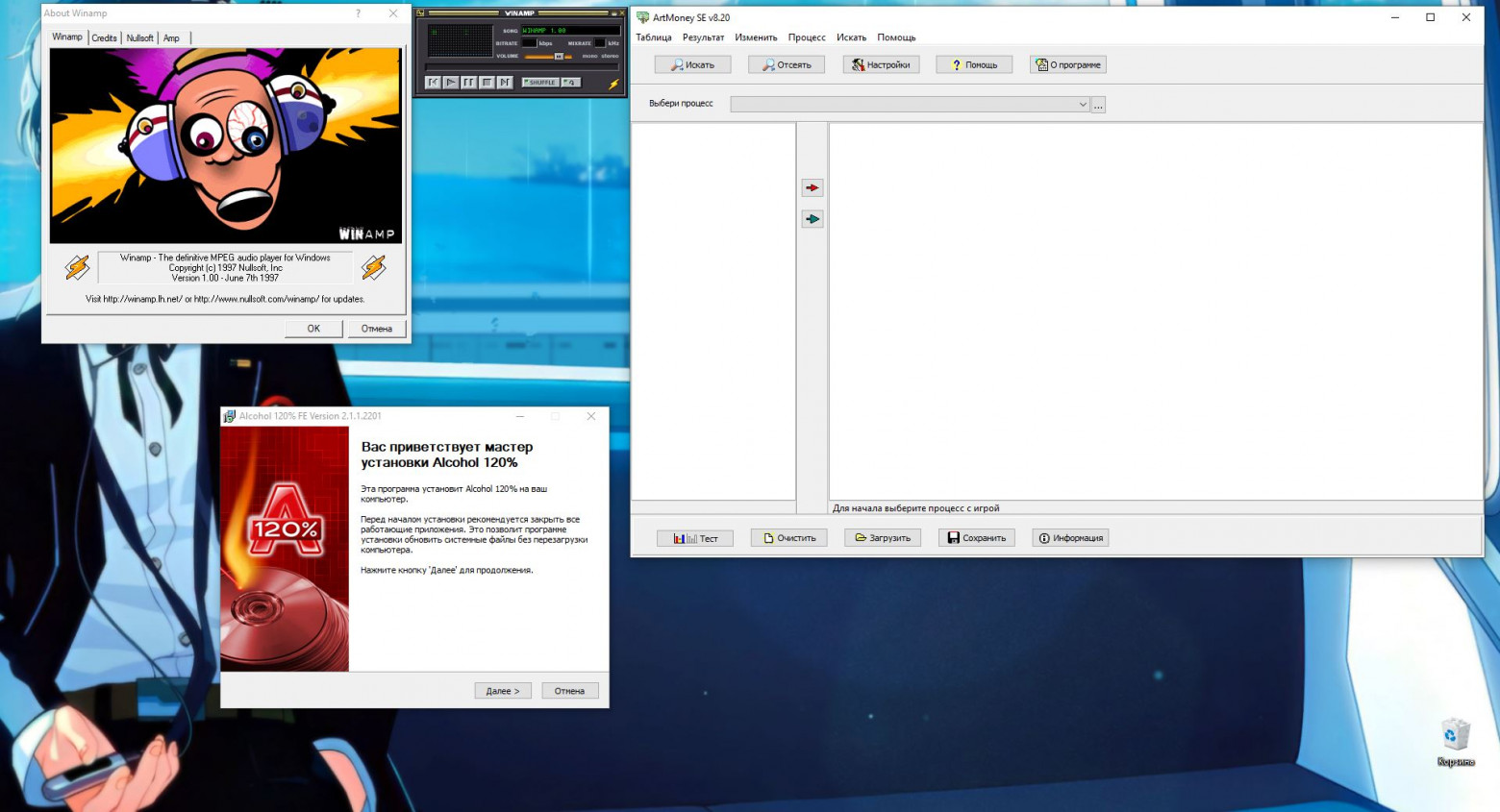
Task: Skip to next track in Winamp
Action: click(505, 83)
